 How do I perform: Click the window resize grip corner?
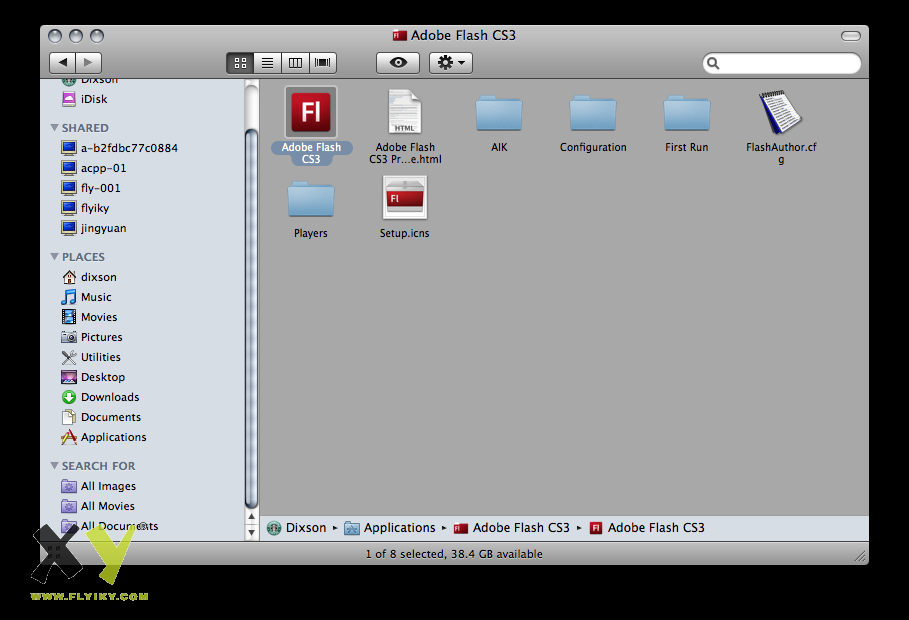coord(860,556)
